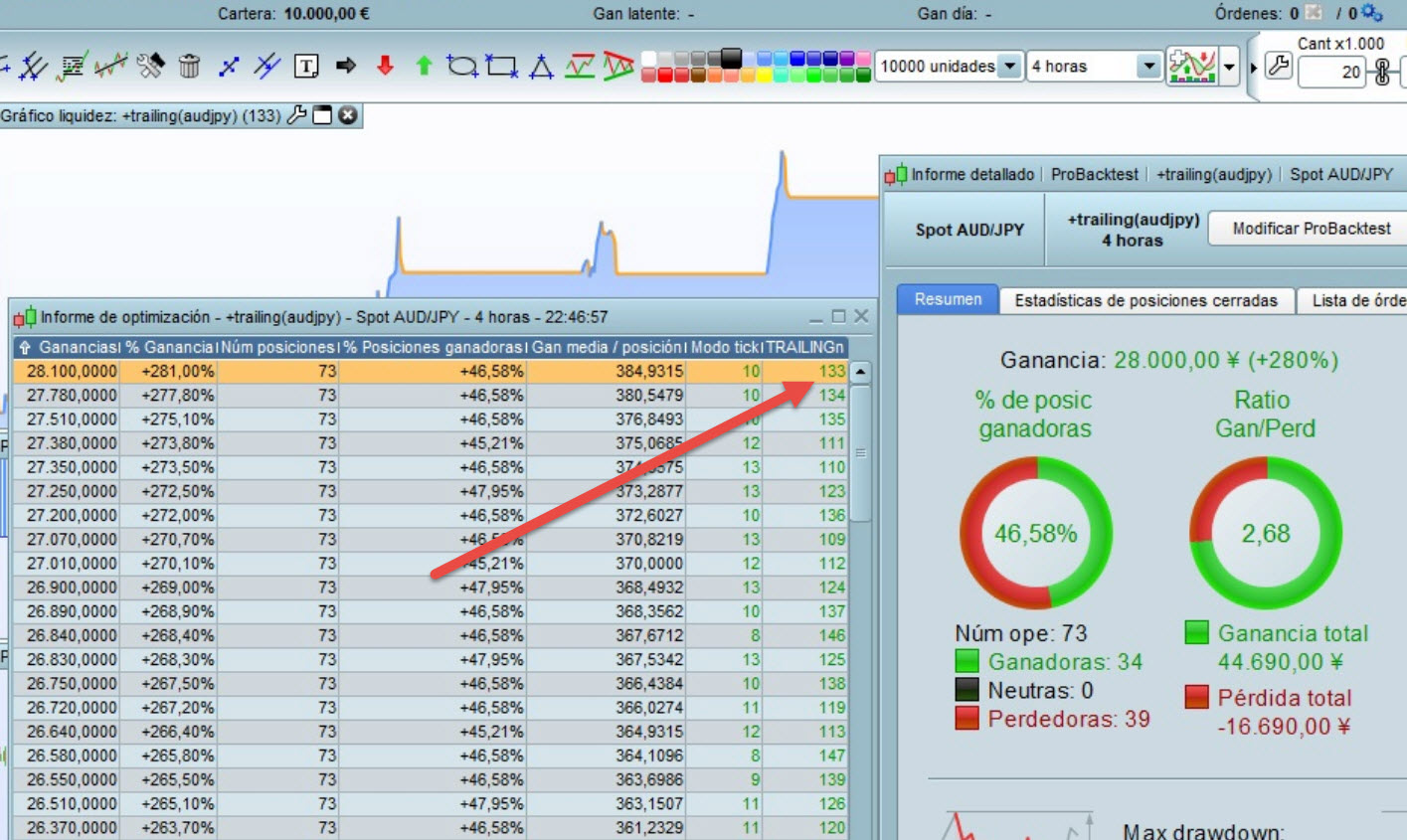Sort by % Posiciones ganadoras header
Image resolution: width=1407 pixels, height=840 pixels.
pyautogui.click(x=433, y=347)
